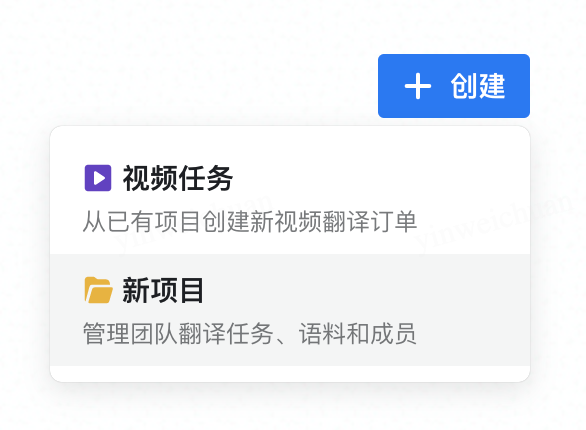
Task: Open the new project folder icon
Action: 98,290
